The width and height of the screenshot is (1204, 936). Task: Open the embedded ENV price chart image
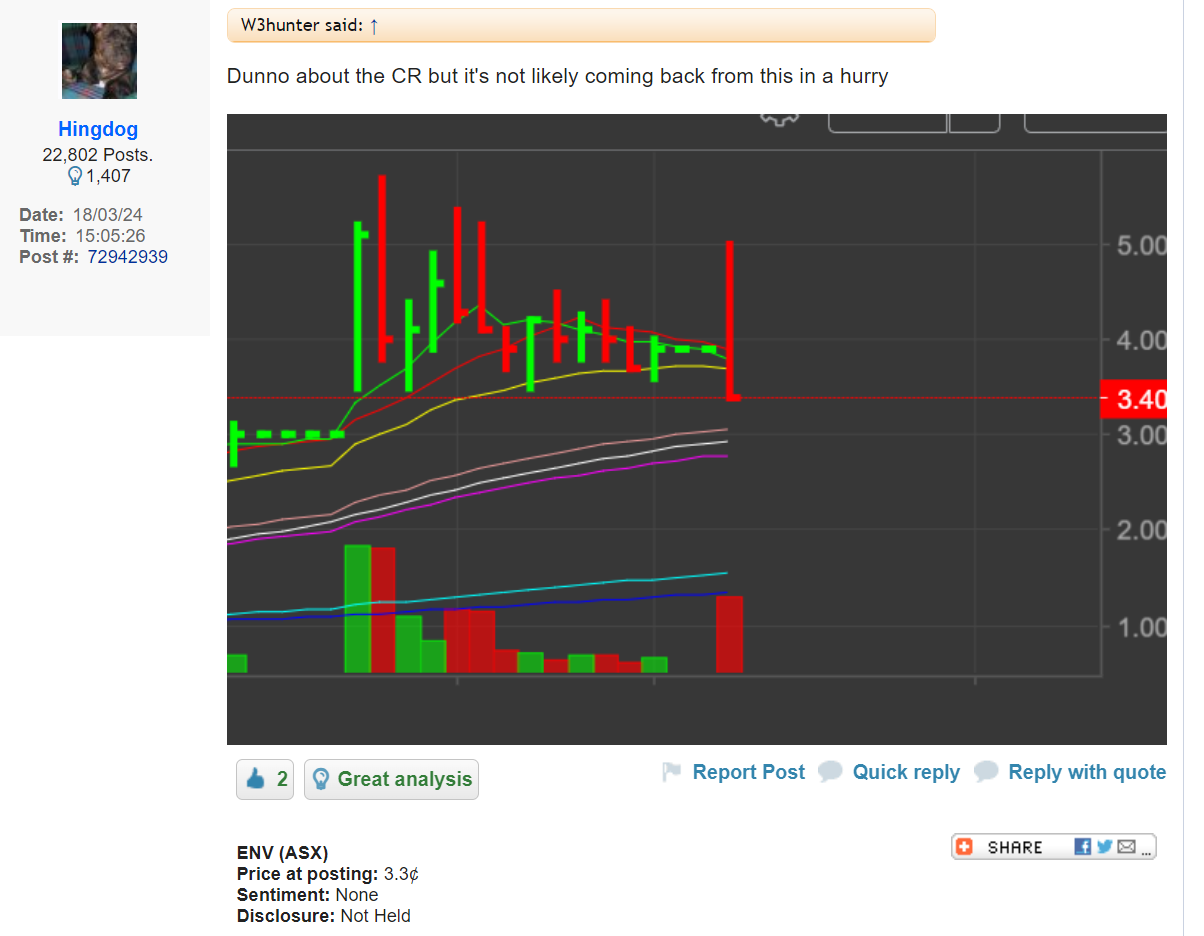point(696,429)
